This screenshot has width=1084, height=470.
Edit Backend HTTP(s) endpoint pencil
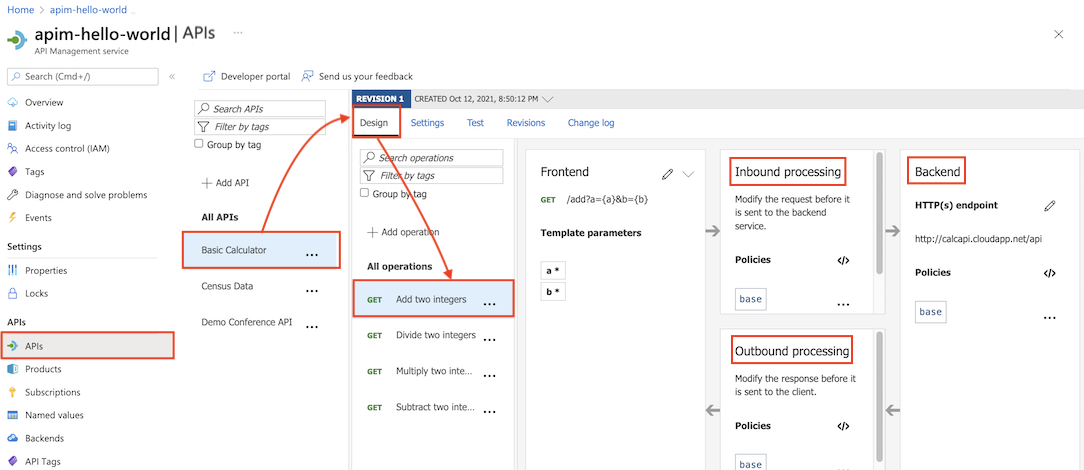pyautogui.click(x=1049, y=205)
